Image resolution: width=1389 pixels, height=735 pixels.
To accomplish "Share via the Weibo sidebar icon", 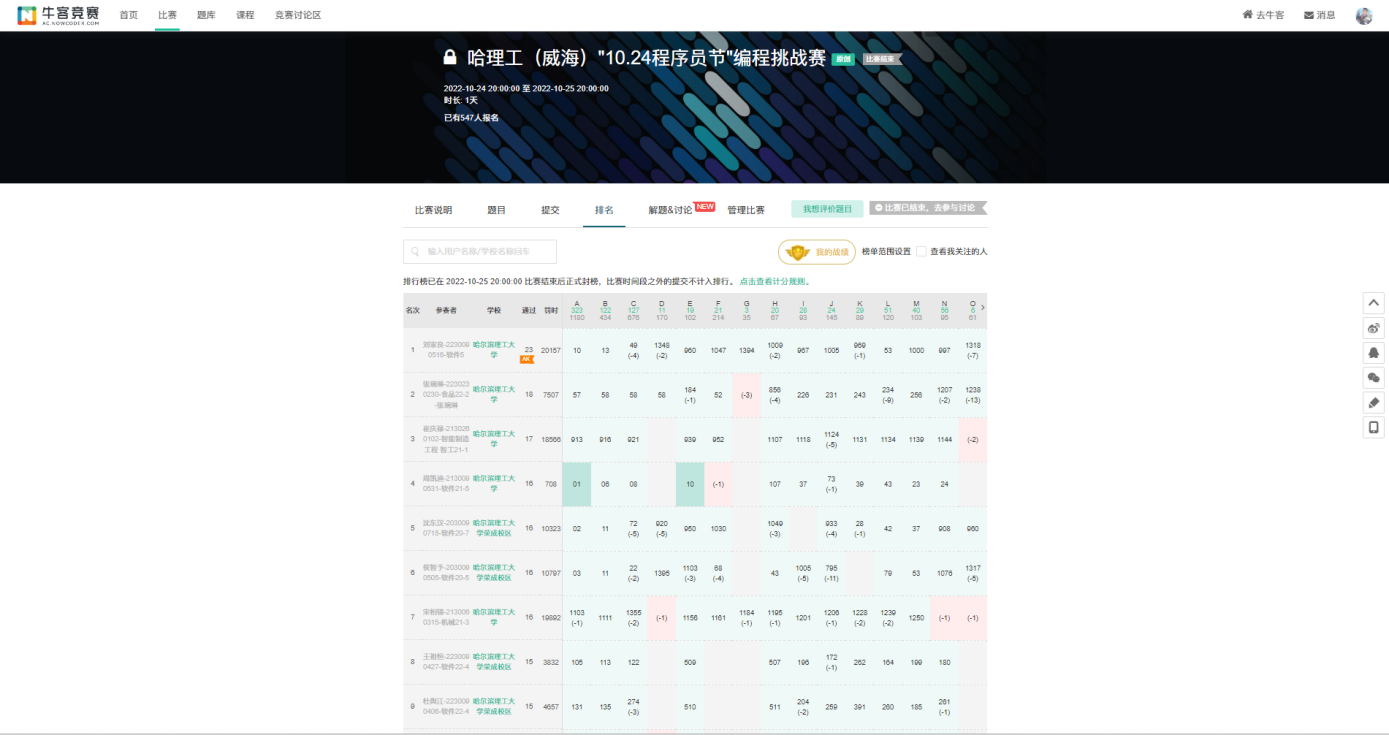I will pyautogui.click(x=1373, y=328).
